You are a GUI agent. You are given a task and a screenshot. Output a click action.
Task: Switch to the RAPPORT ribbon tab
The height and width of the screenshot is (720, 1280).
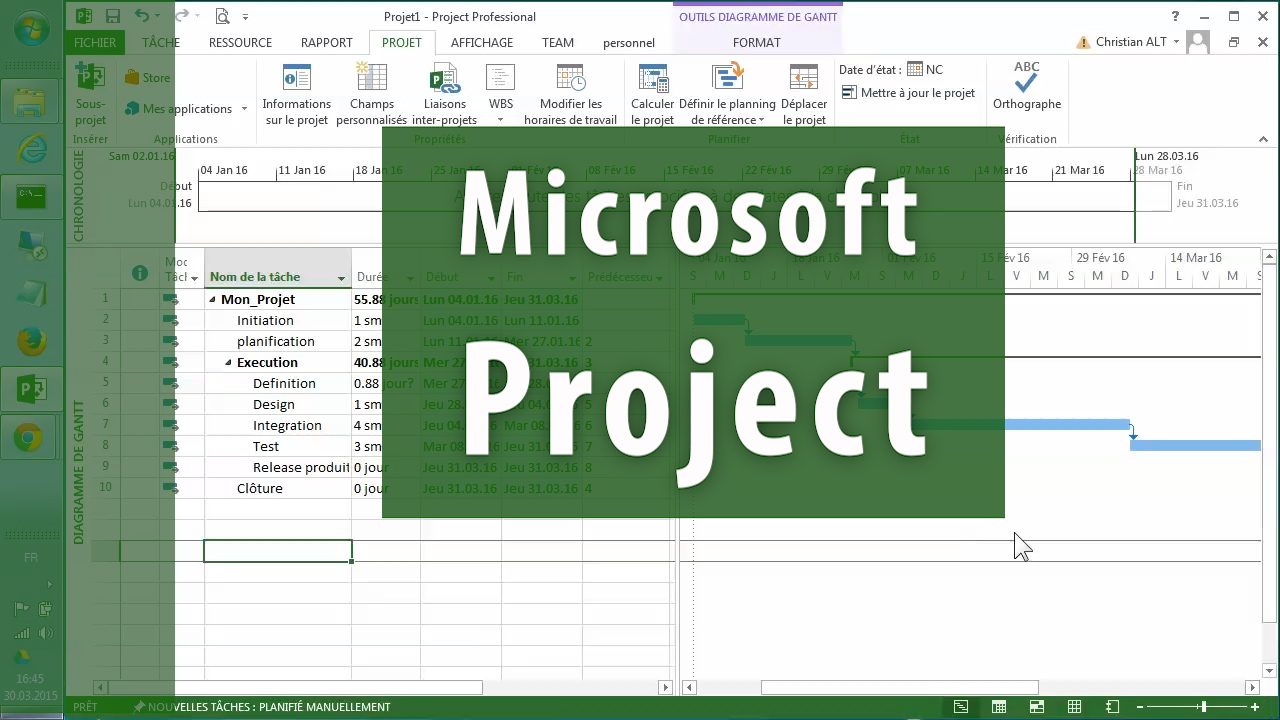(327, 43)
